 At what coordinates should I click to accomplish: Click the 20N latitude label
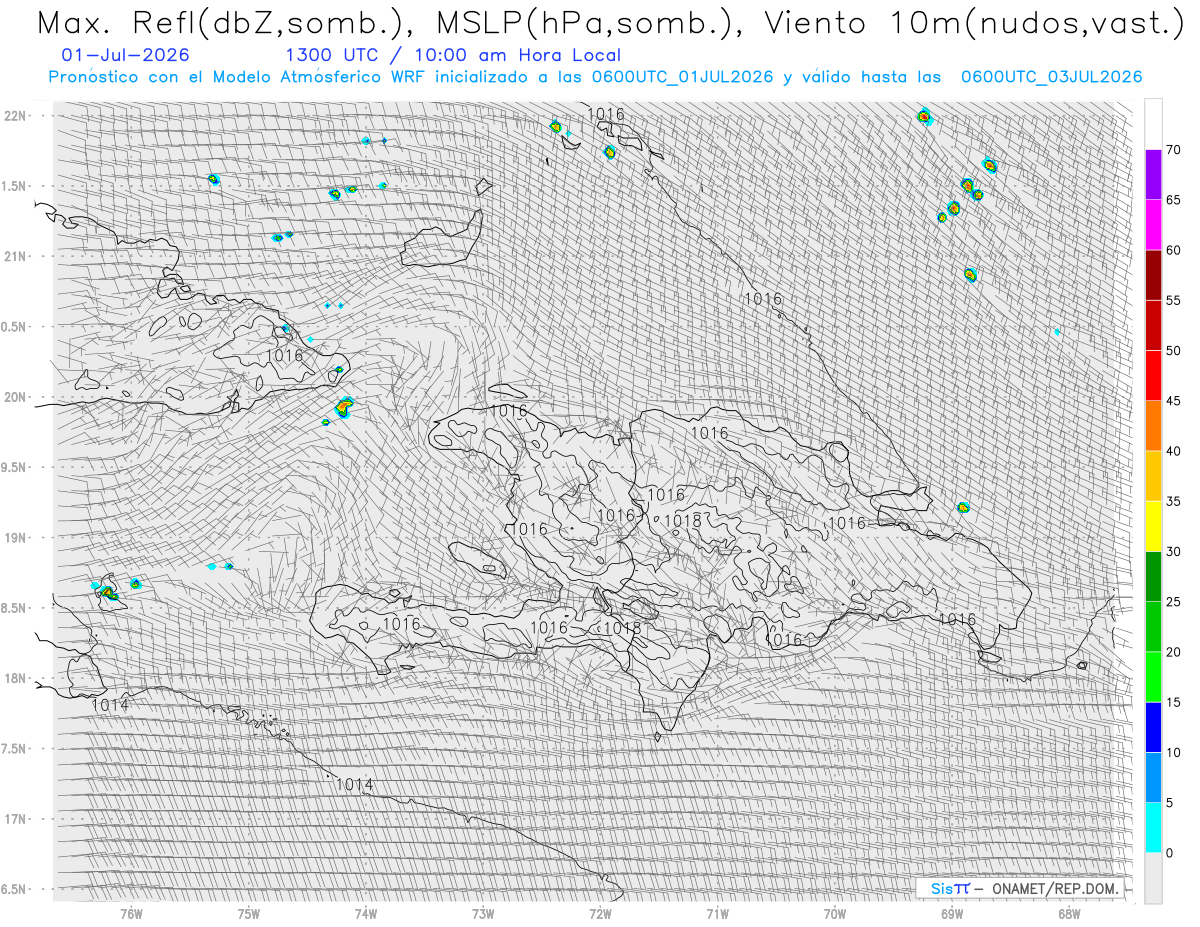(16, 397)
